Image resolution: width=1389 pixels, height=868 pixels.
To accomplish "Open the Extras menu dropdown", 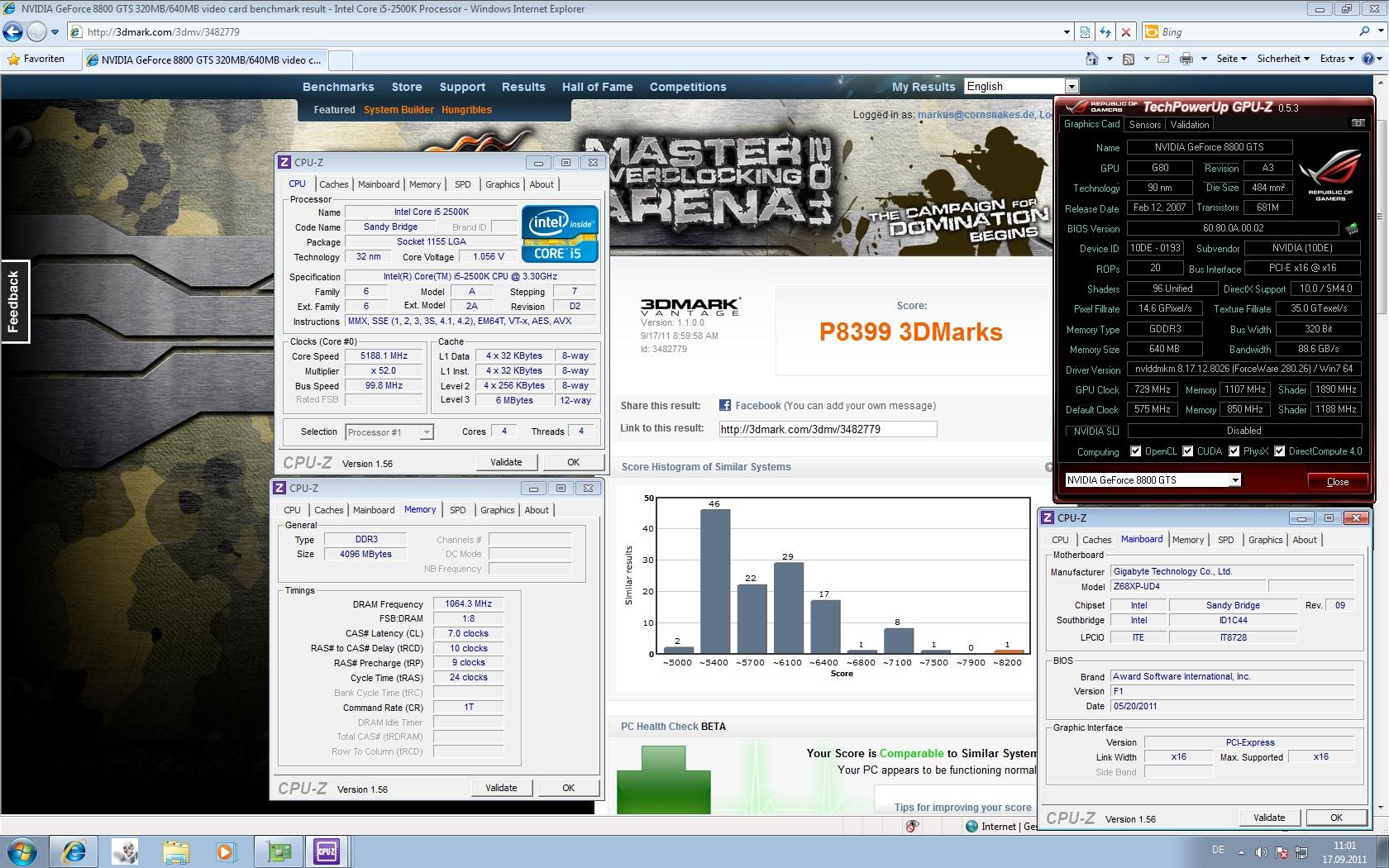I will [1337, 59].
